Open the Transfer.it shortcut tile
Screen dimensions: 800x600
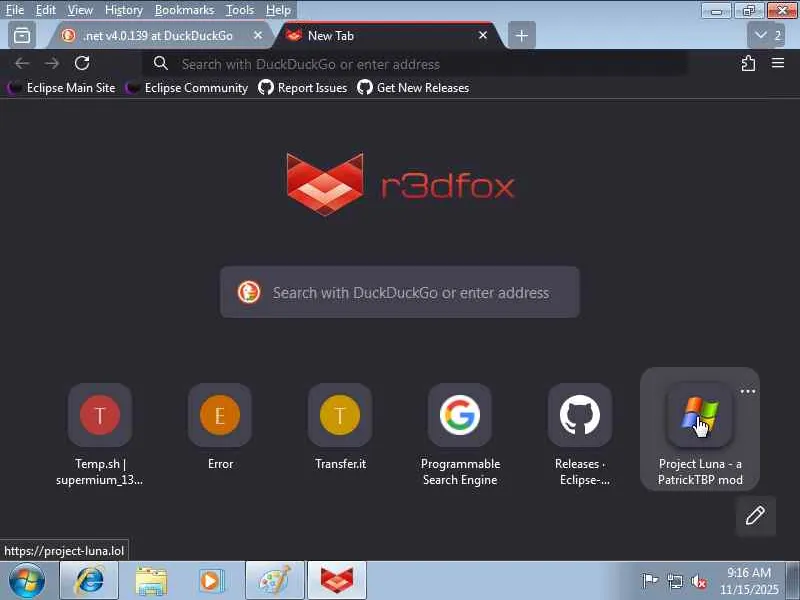tap(340, 428)
